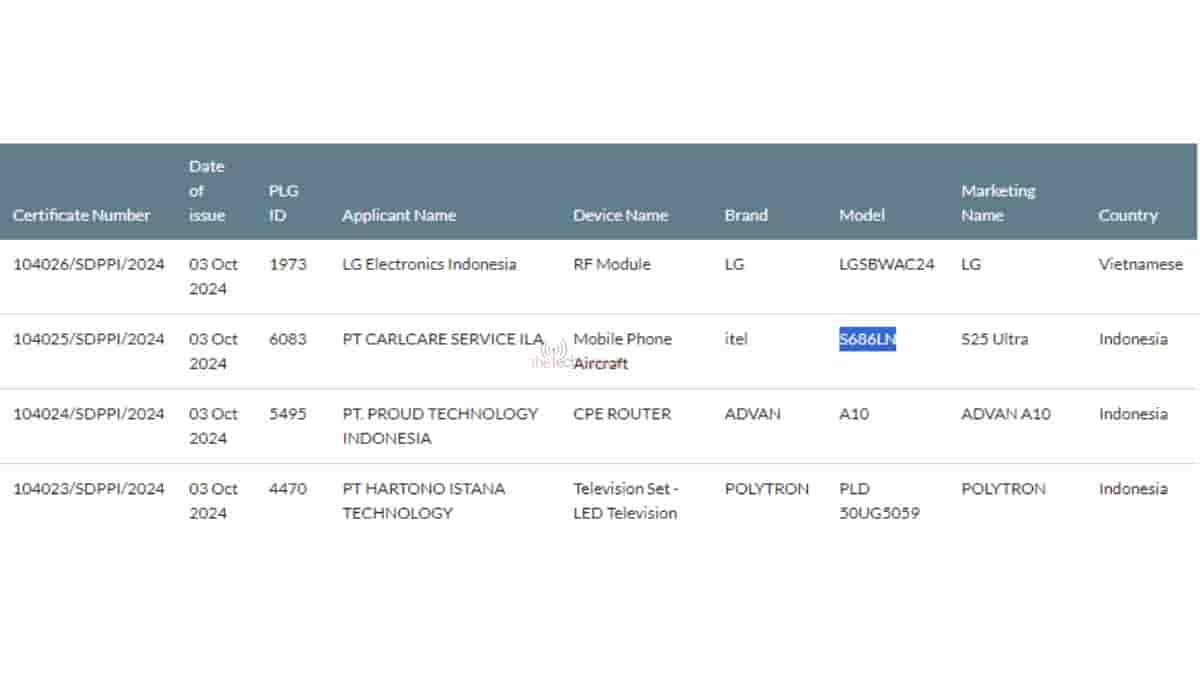This screenshot has height=675, width=1200.
Task: Select the Brand column header
Action: click(x=746, y=215)
